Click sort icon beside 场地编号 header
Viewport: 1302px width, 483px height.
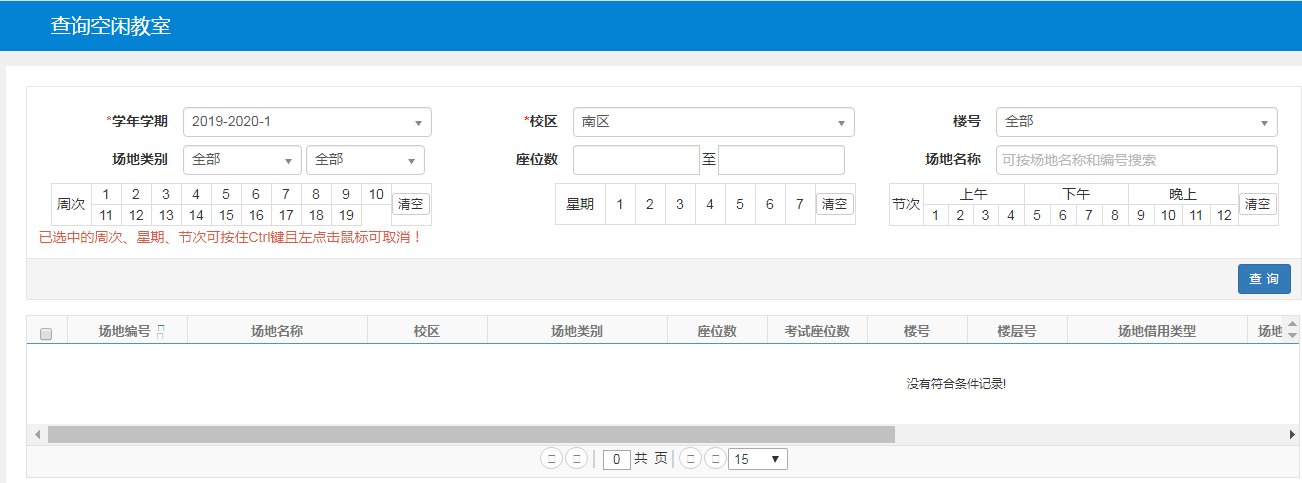pos(160,332)
